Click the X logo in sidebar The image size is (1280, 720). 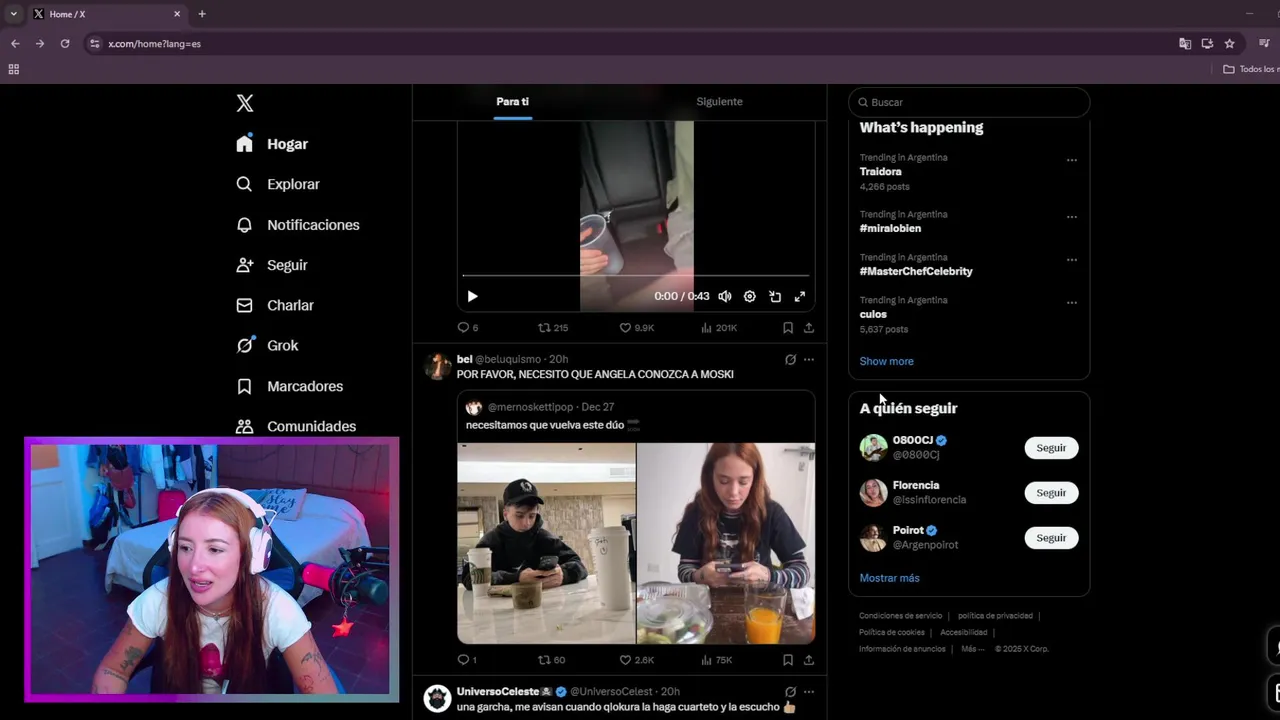pos(245,103)
